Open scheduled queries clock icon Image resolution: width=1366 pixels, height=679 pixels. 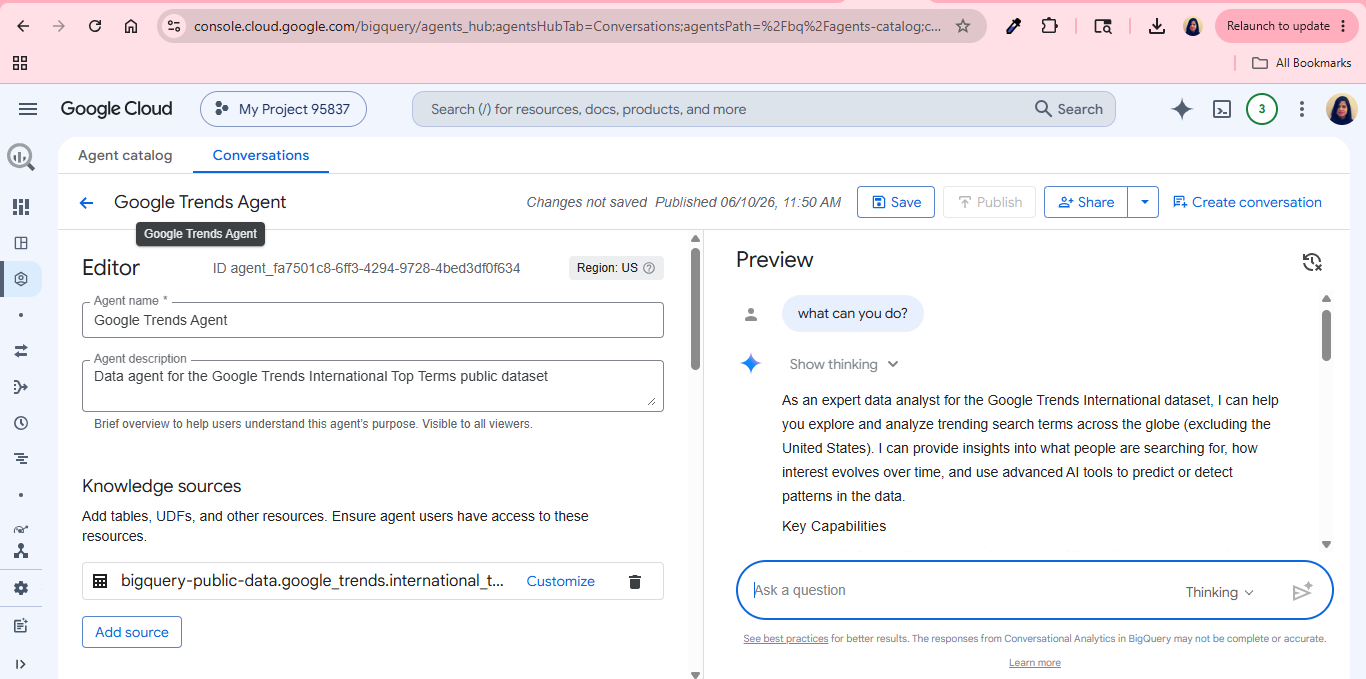pos(21,423)
